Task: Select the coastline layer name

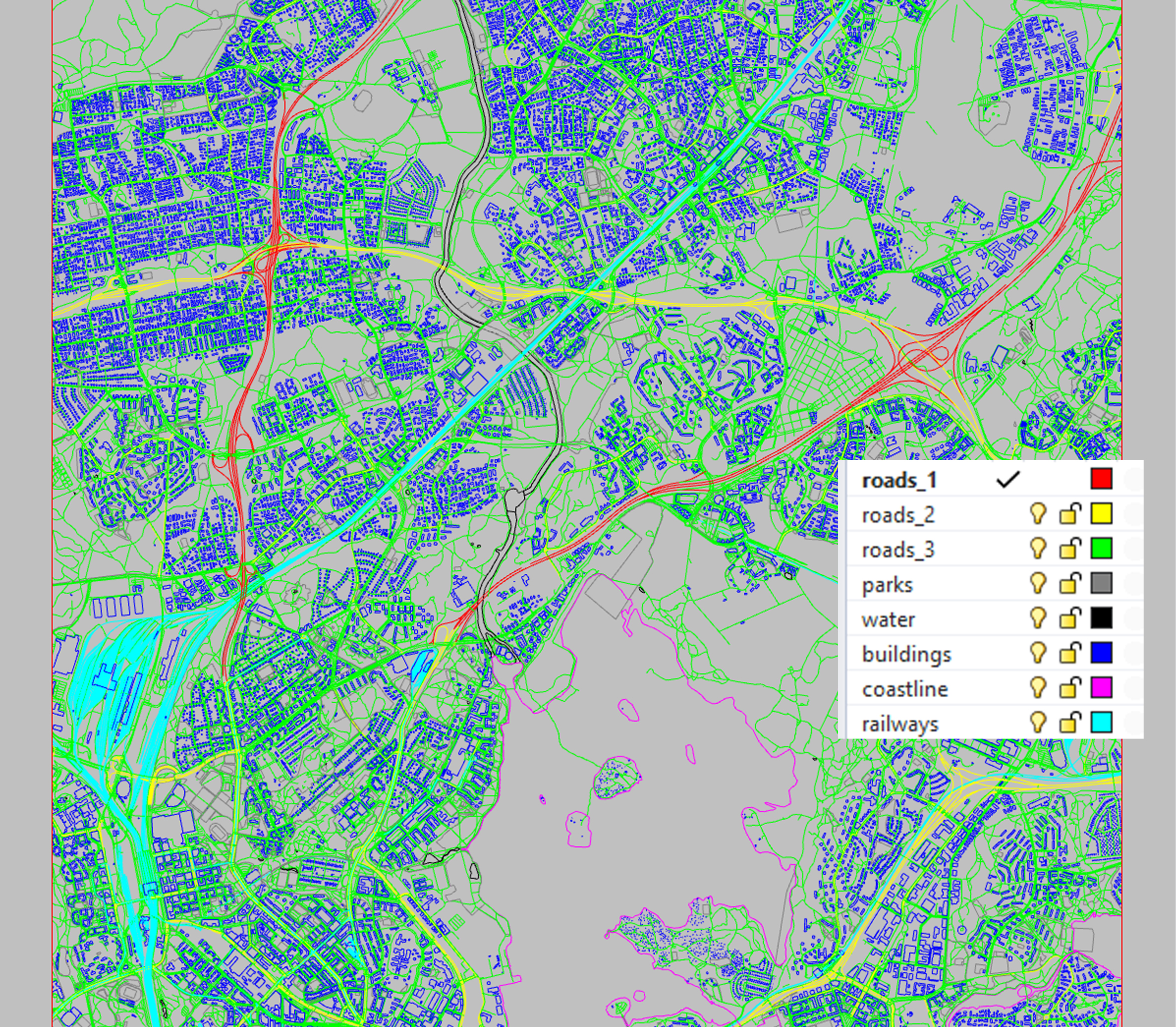Action: [905, 689]
